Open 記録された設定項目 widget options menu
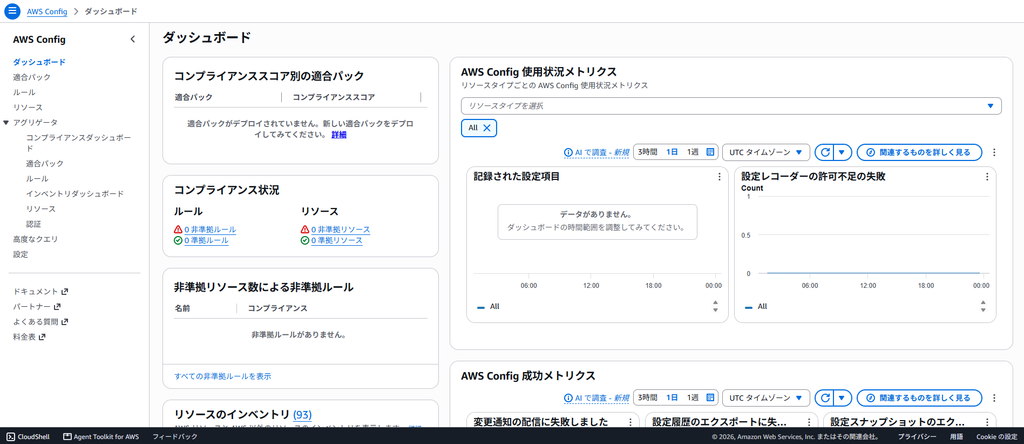Image resolution: width=1024 pixels, height=444 pixels. [719, 176]
